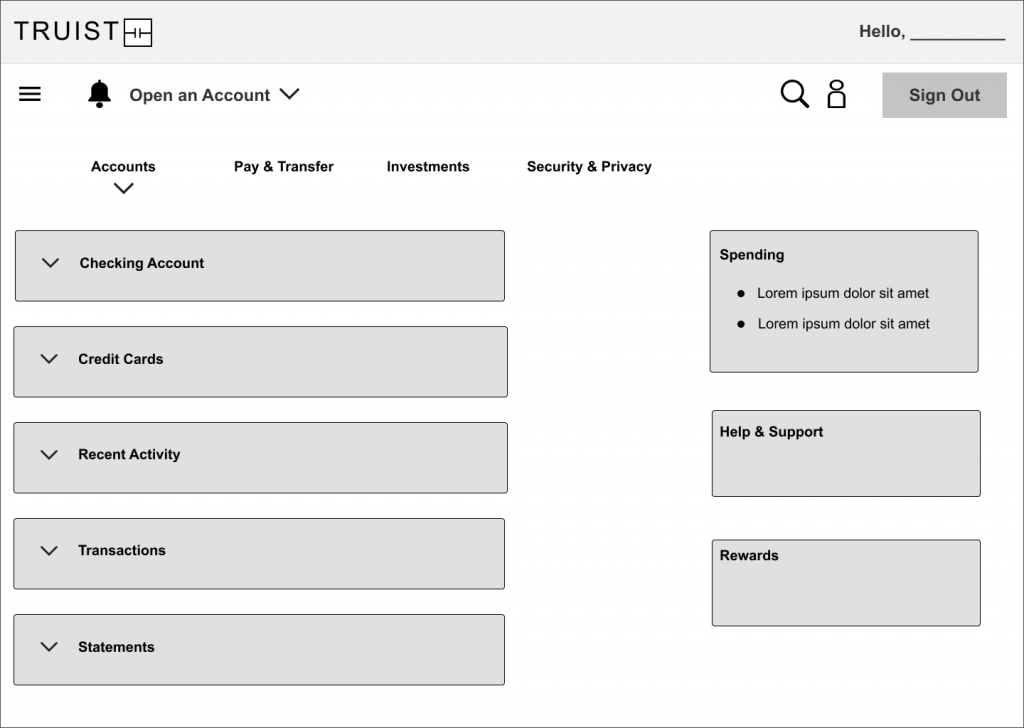The width and height of the screenshot is (1024, 728).
Task: Click the Truist logo
Action: [x=83, y=32]
